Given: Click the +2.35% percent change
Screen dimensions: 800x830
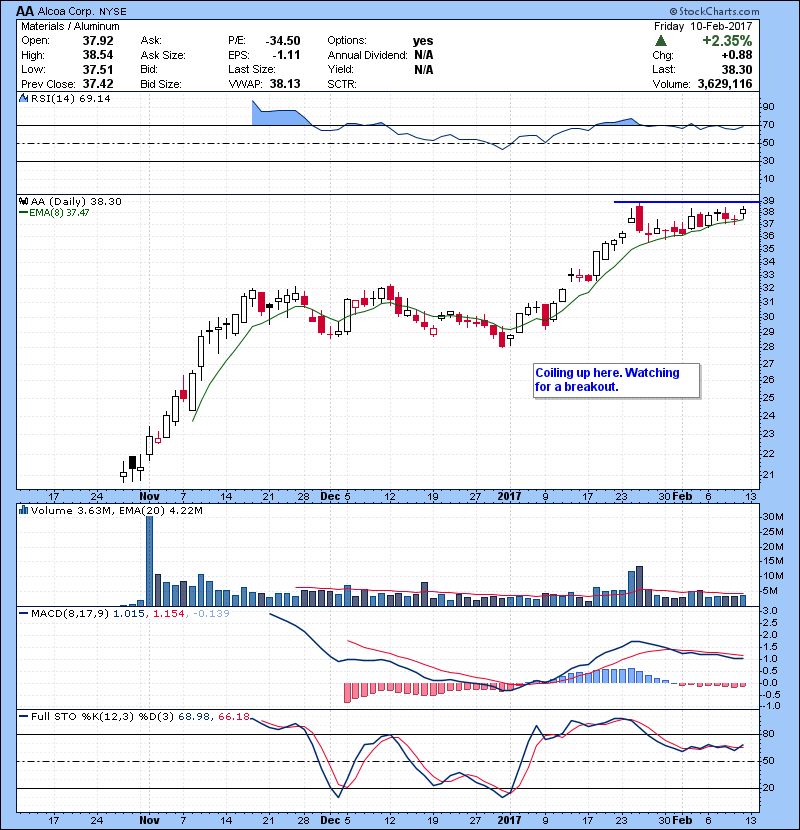Looking at the screenshot, I should pos(727,41).
